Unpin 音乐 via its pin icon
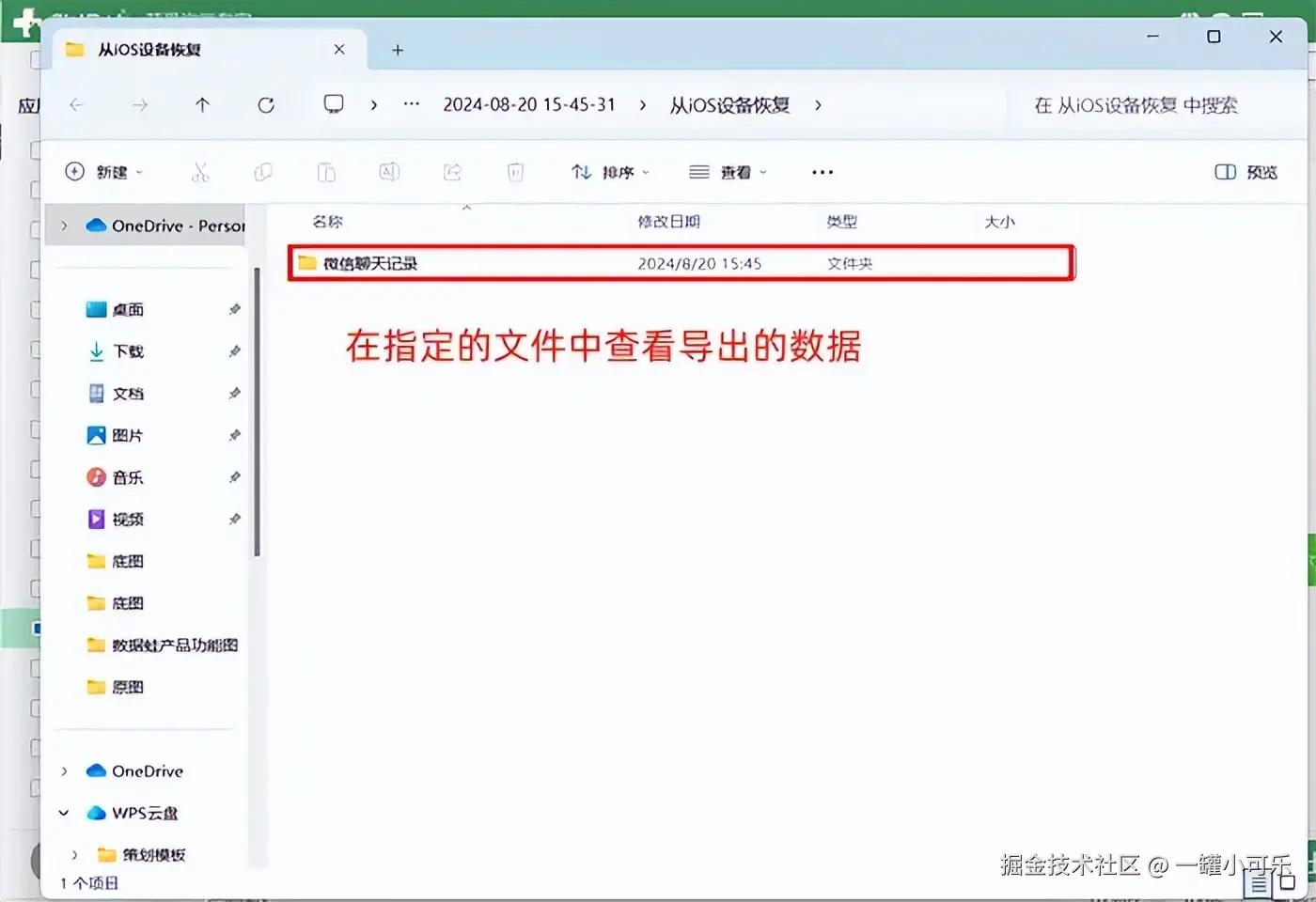The width and height of the screenshot is (1316, 902). pyautogui.click(x=234, y=477)
